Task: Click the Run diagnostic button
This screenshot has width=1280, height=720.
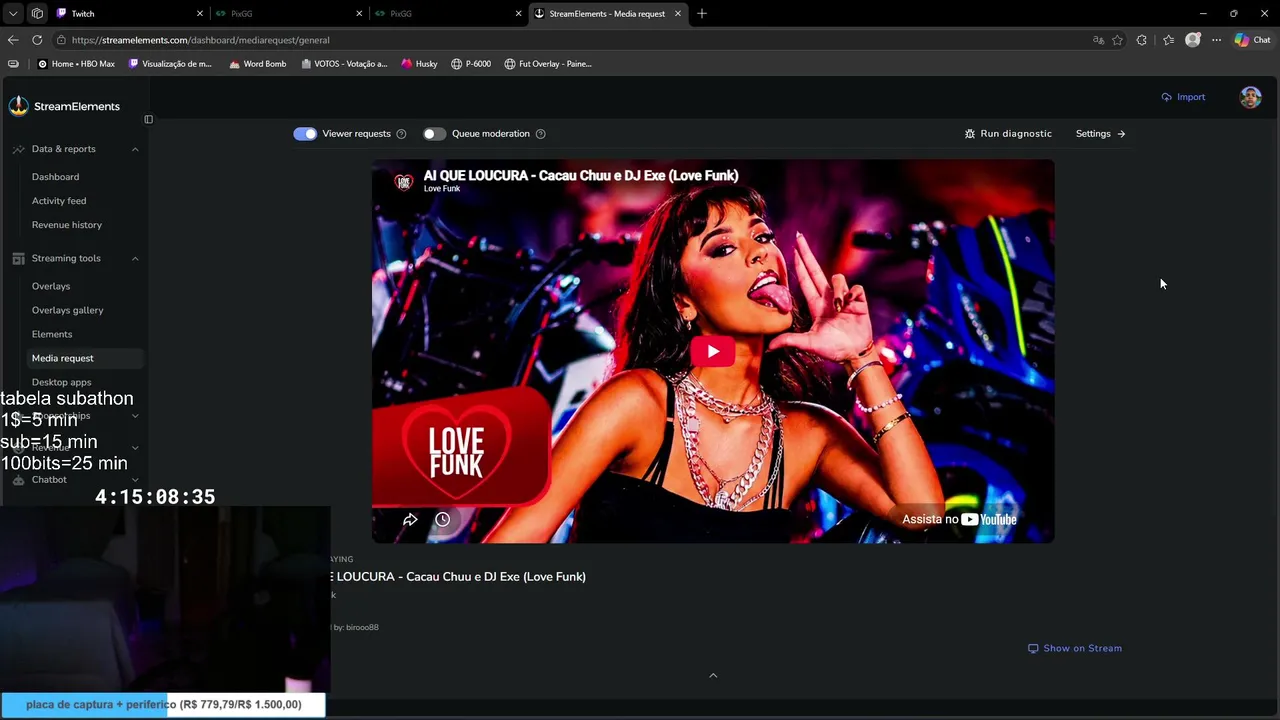Action: tap(1008, 134)
